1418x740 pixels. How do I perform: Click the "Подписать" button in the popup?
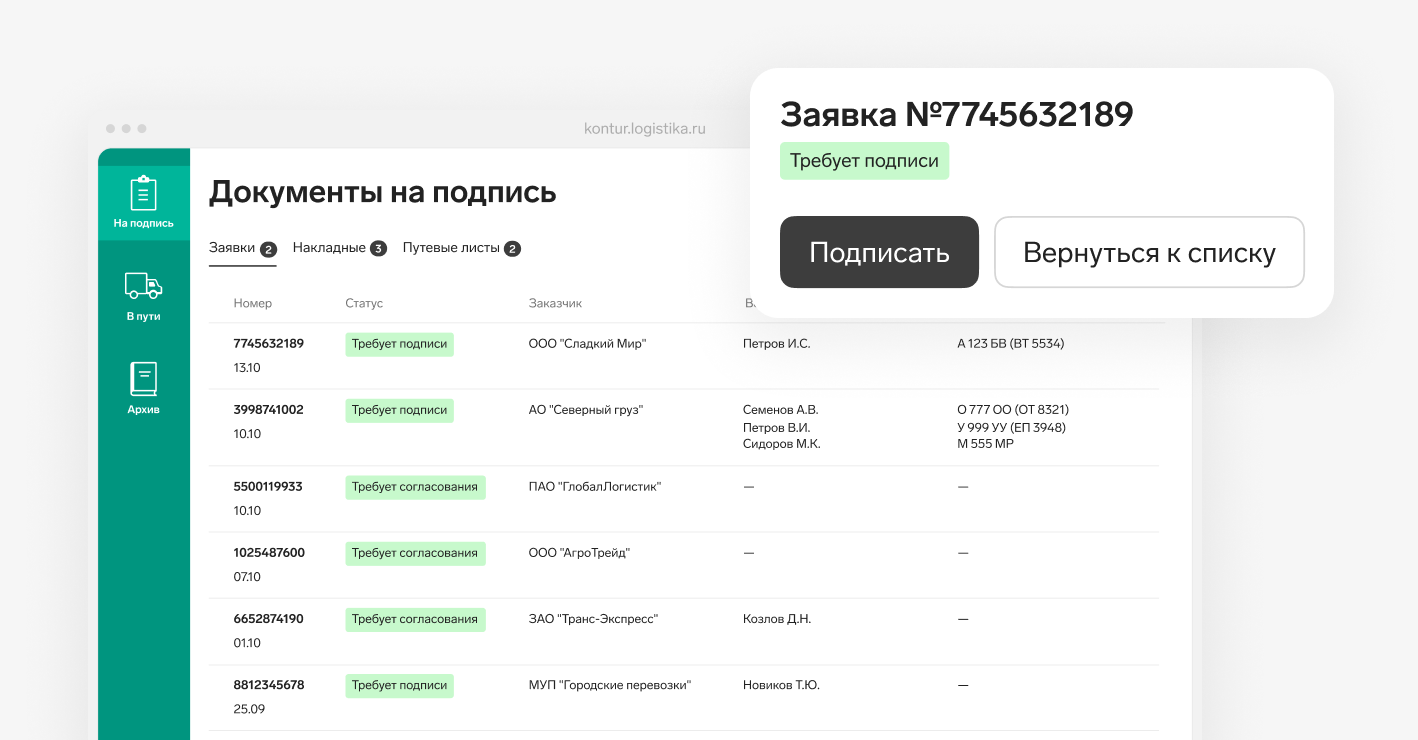(x=879, y=252)
